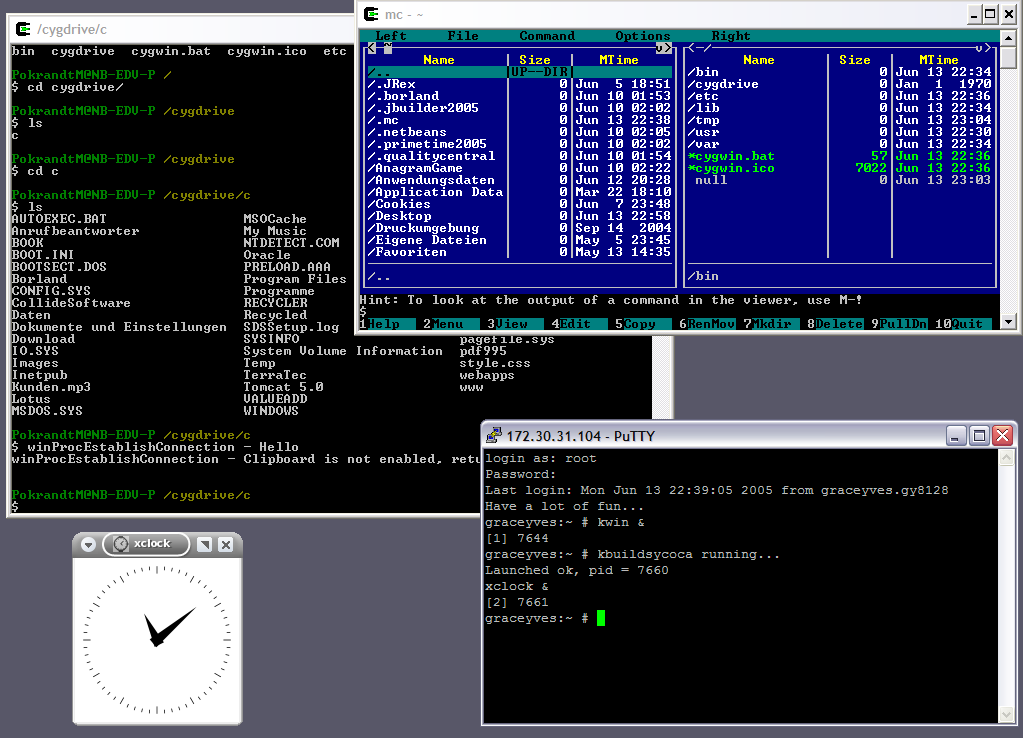Open the Options menu in Midnight Commander

pos(641,35)
